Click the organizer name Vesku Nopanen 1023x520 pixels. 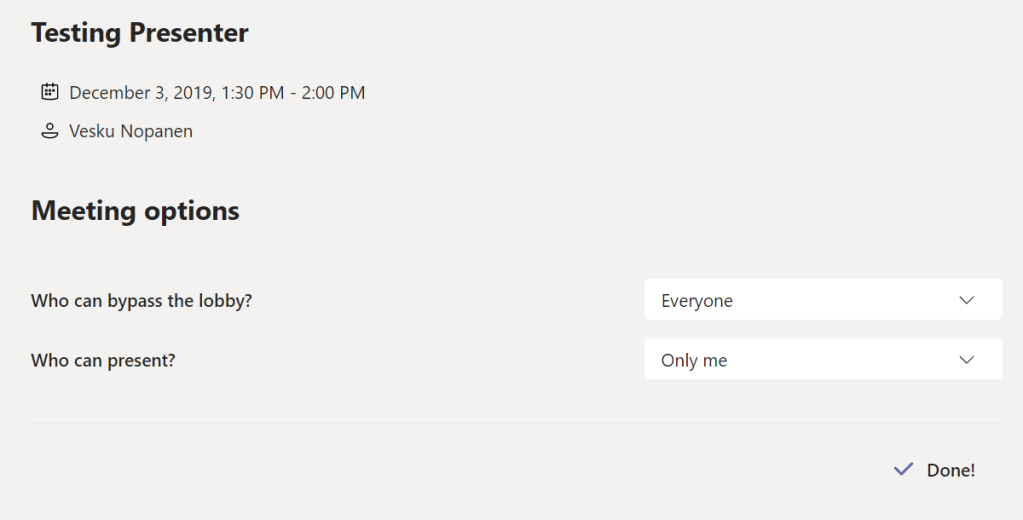(131, 131)
